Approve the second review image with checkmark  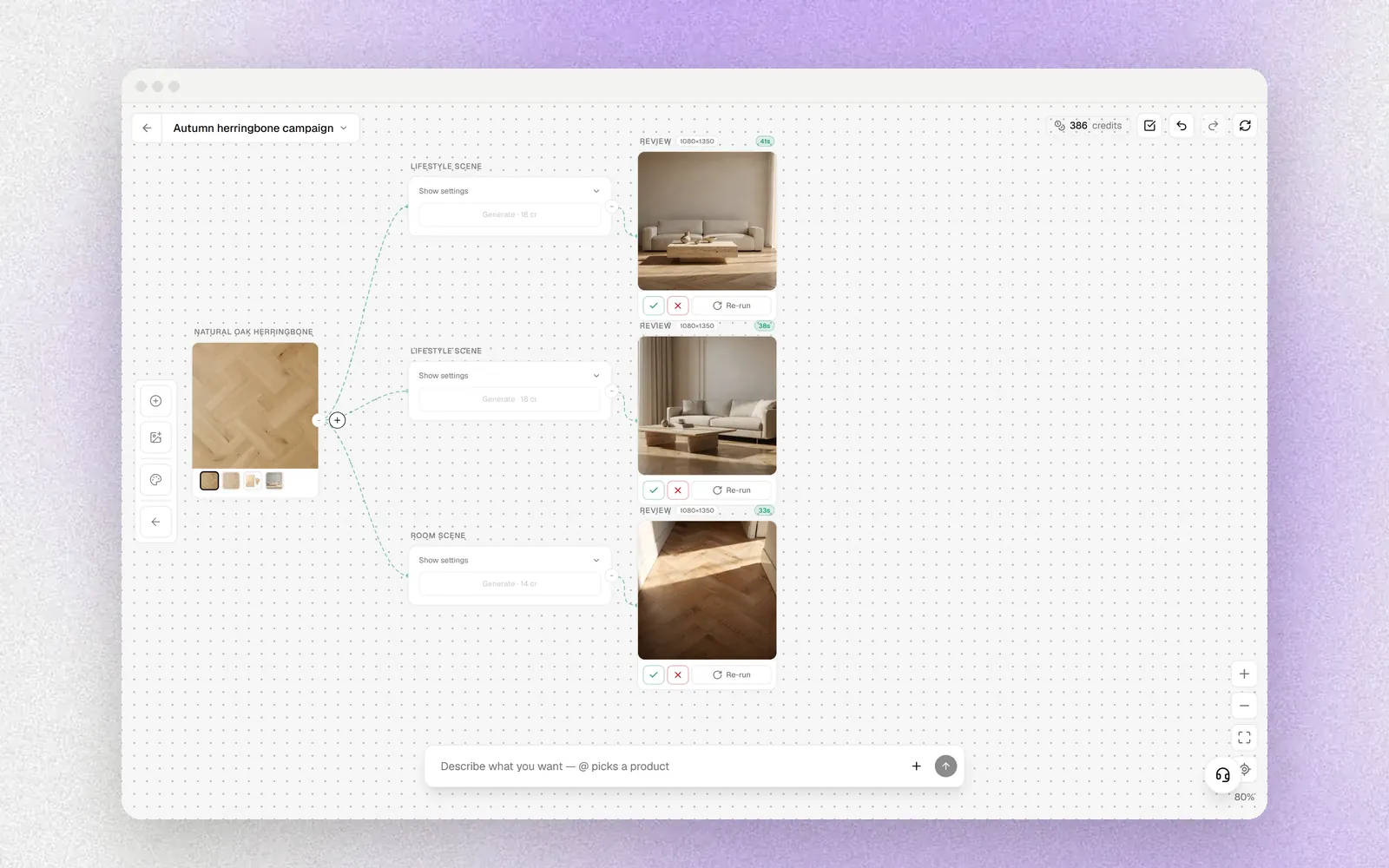654,490
